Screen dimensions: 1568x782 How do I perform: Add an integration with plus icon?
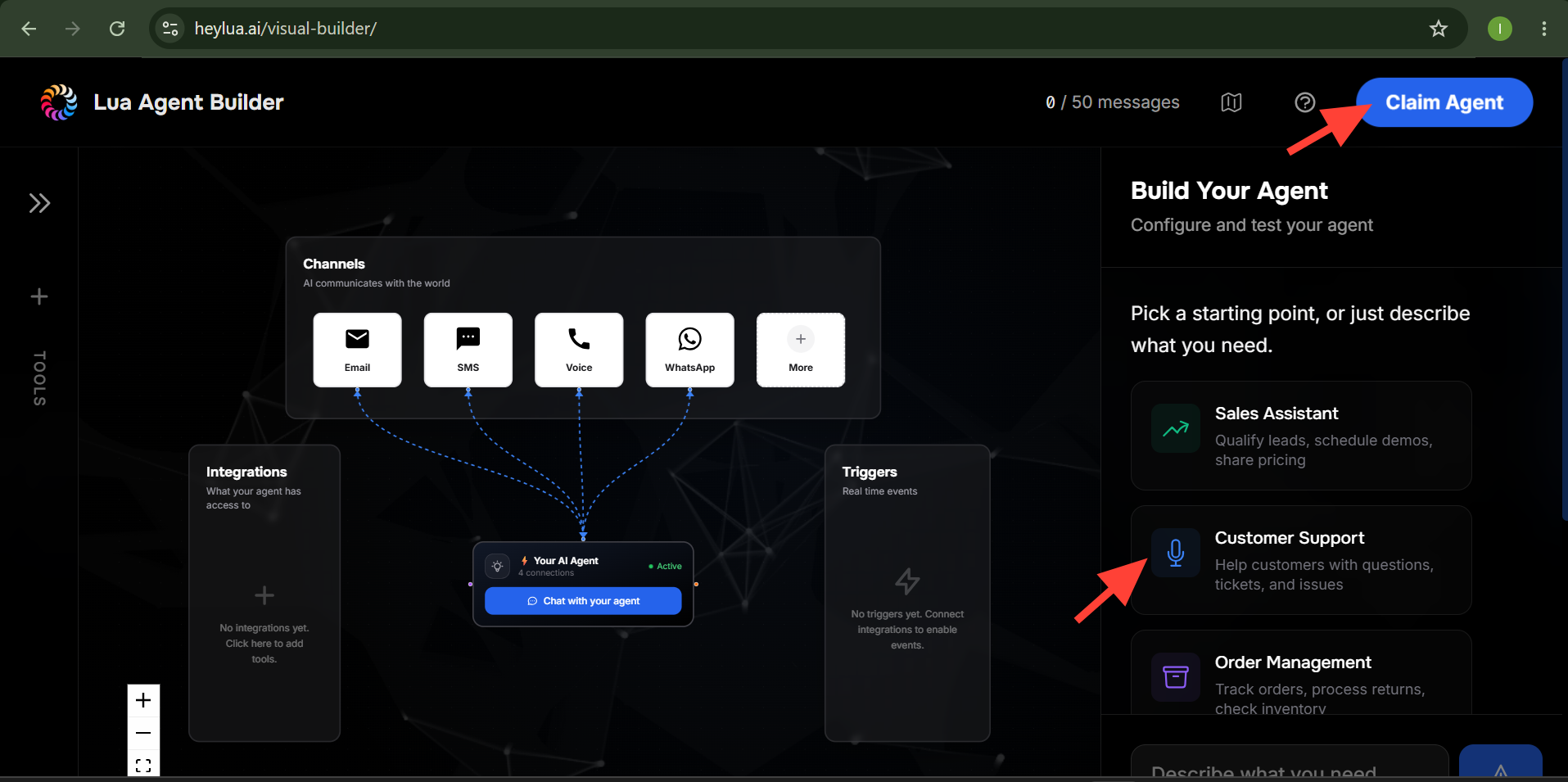click(264, 595)
